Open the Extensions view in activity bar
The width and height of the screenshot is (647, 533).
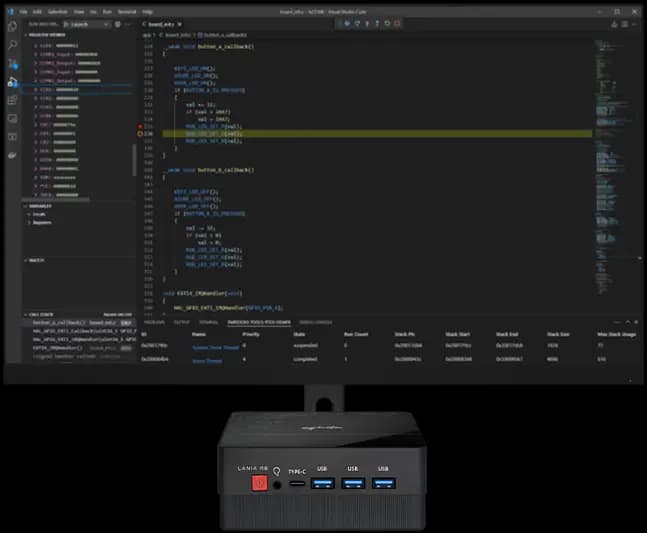click(12, 99)
